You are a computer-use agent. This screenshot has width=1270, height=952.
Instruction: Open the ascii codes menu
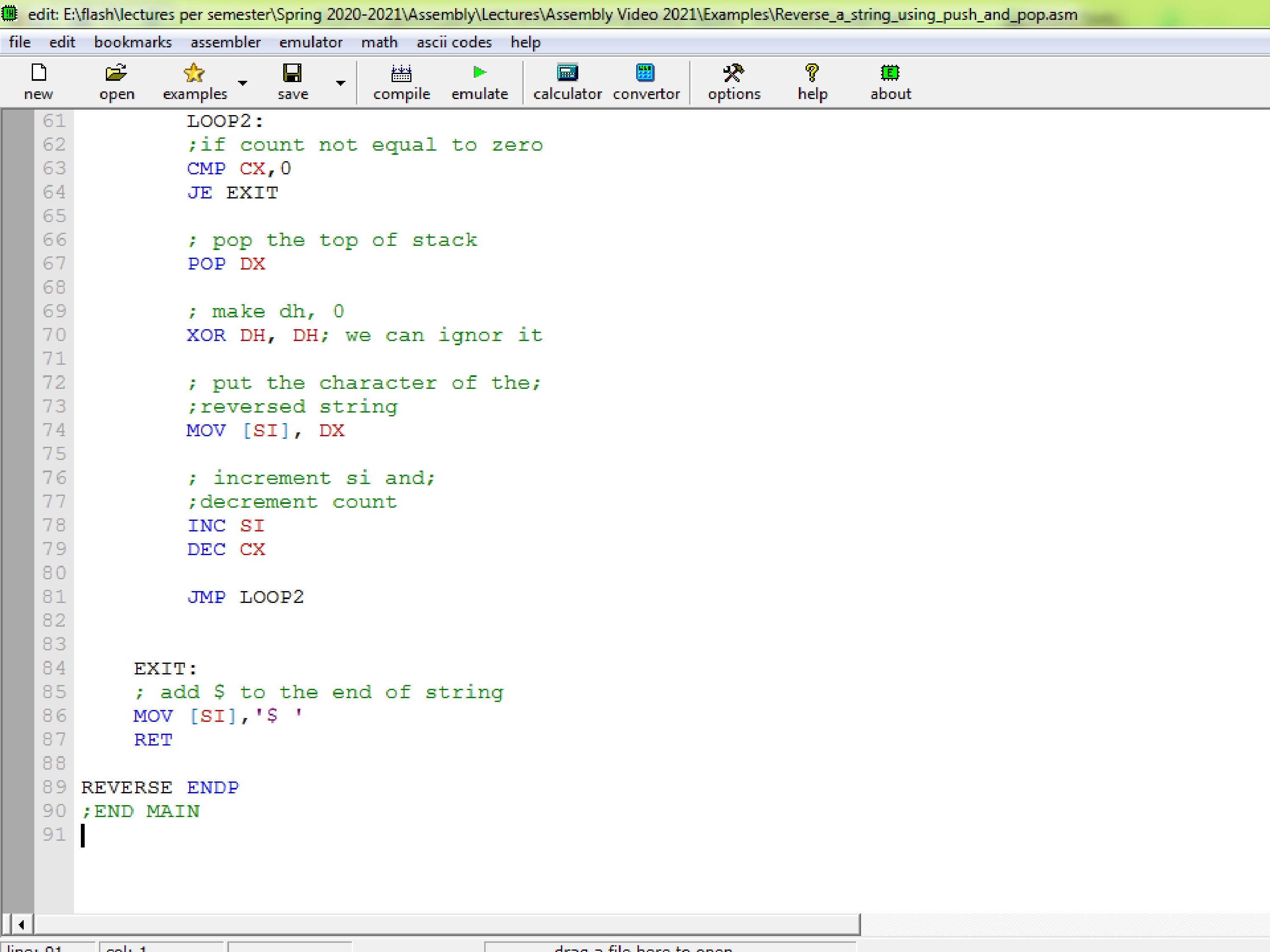[454, 42]
